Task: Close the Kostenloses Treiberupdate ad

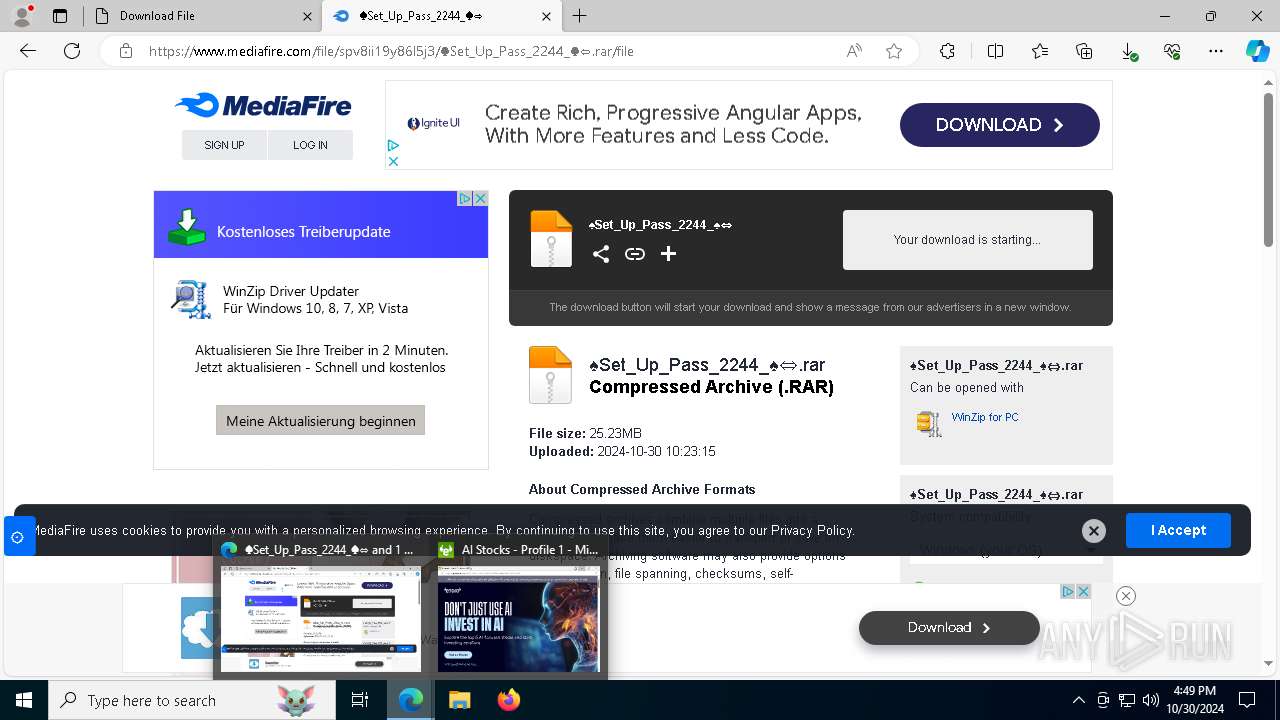Action: coord(480,198)
